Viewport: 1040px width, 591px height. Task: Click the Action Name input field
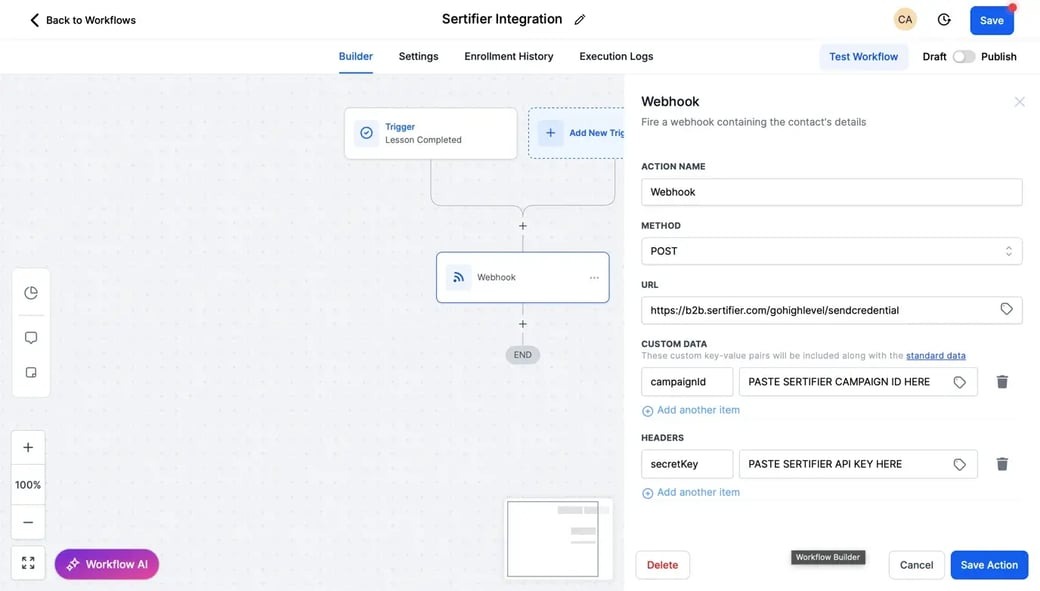point(831,192)
